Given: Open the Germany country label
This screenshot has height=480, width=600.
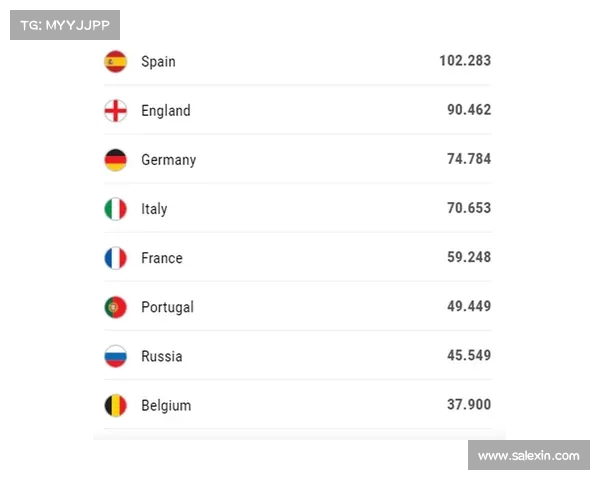Looking at the screenshot, I should click(168, 160).
